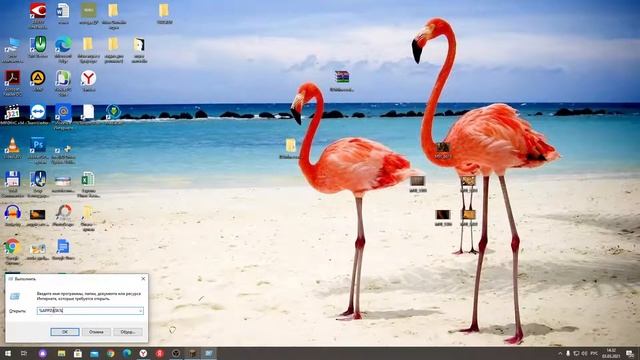Image resolution: width=640 pixels, height=360 pixels.
Task: Select the Adobe Acrobat desktop icon
Action: pyautogui.click(x=13, y=83)
